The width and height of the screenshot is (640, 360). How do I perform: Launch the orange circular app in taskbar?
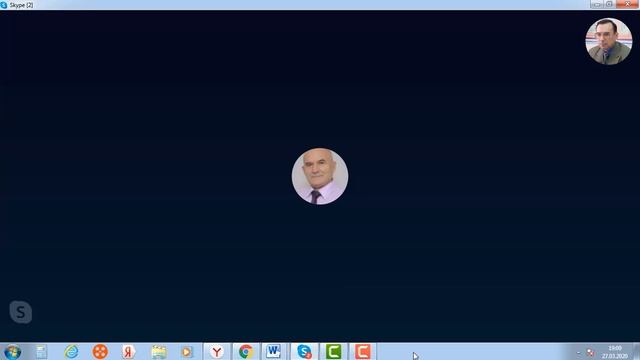pos(100,351)
